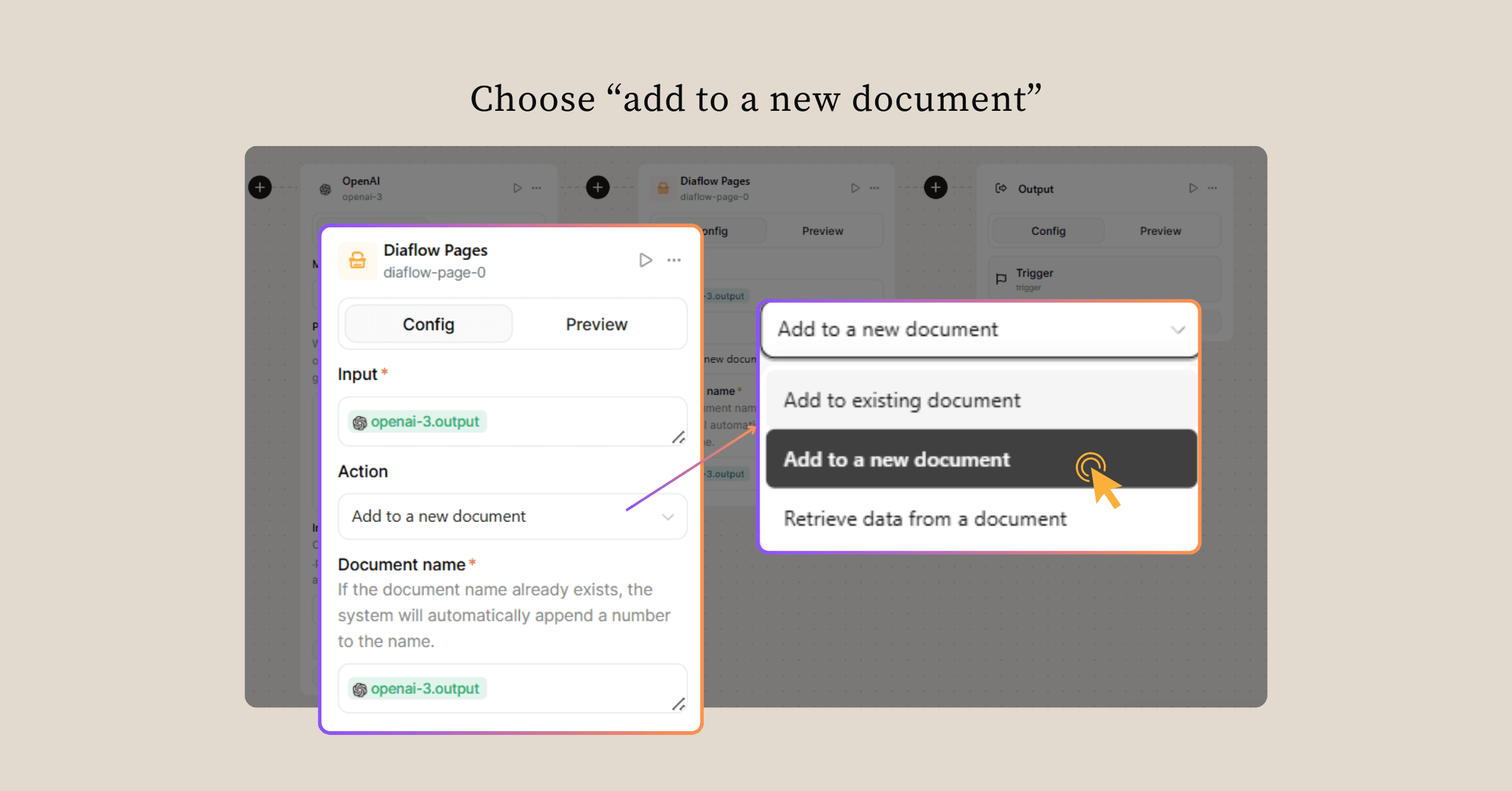Choose Add to existing document option
The height and width of the screenshot is (791, 1512).
(901, 401)
